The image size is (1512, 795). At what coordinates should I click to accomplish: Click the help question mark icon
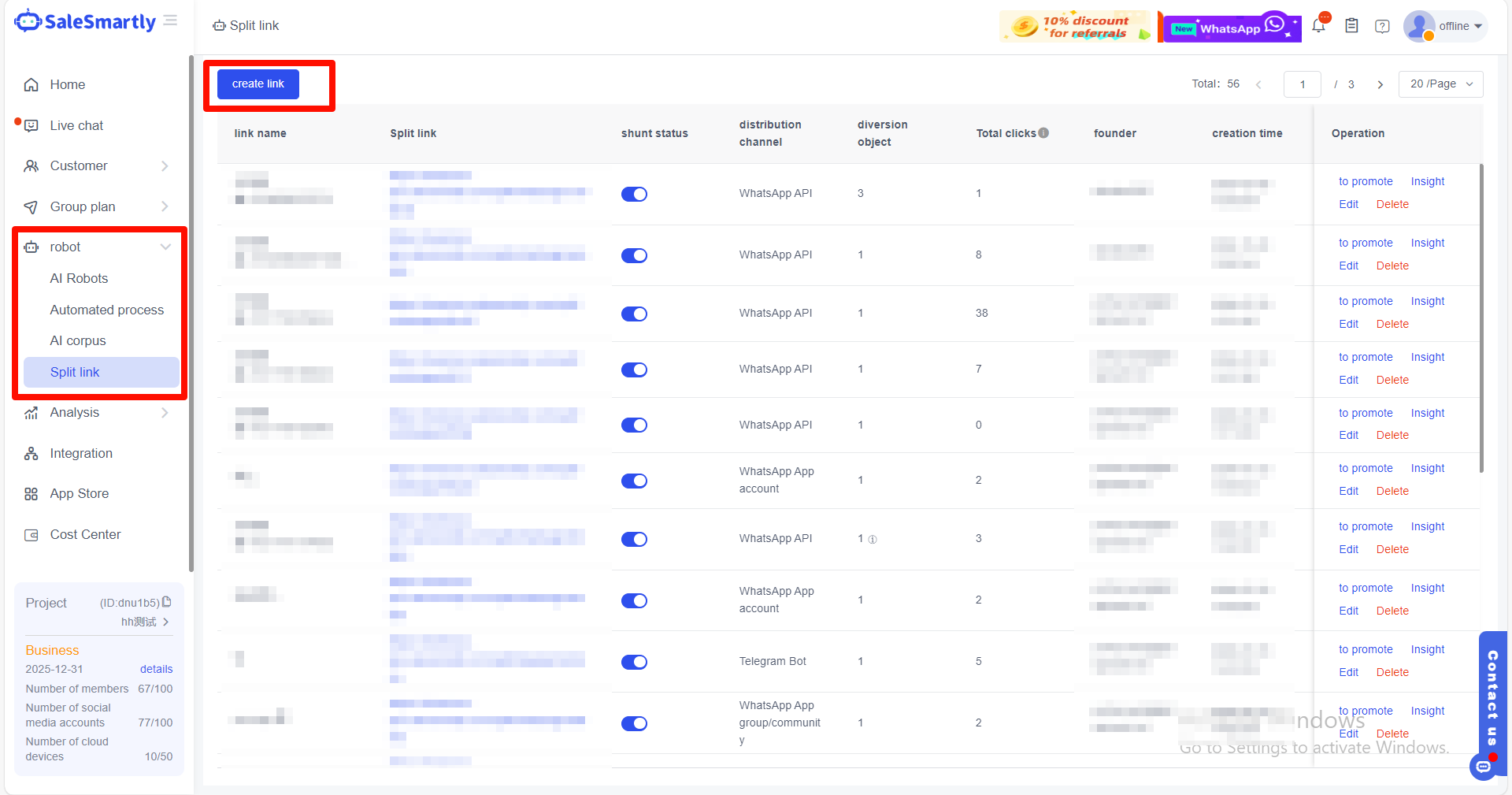pyautogui.click(x=1382, y=26)
